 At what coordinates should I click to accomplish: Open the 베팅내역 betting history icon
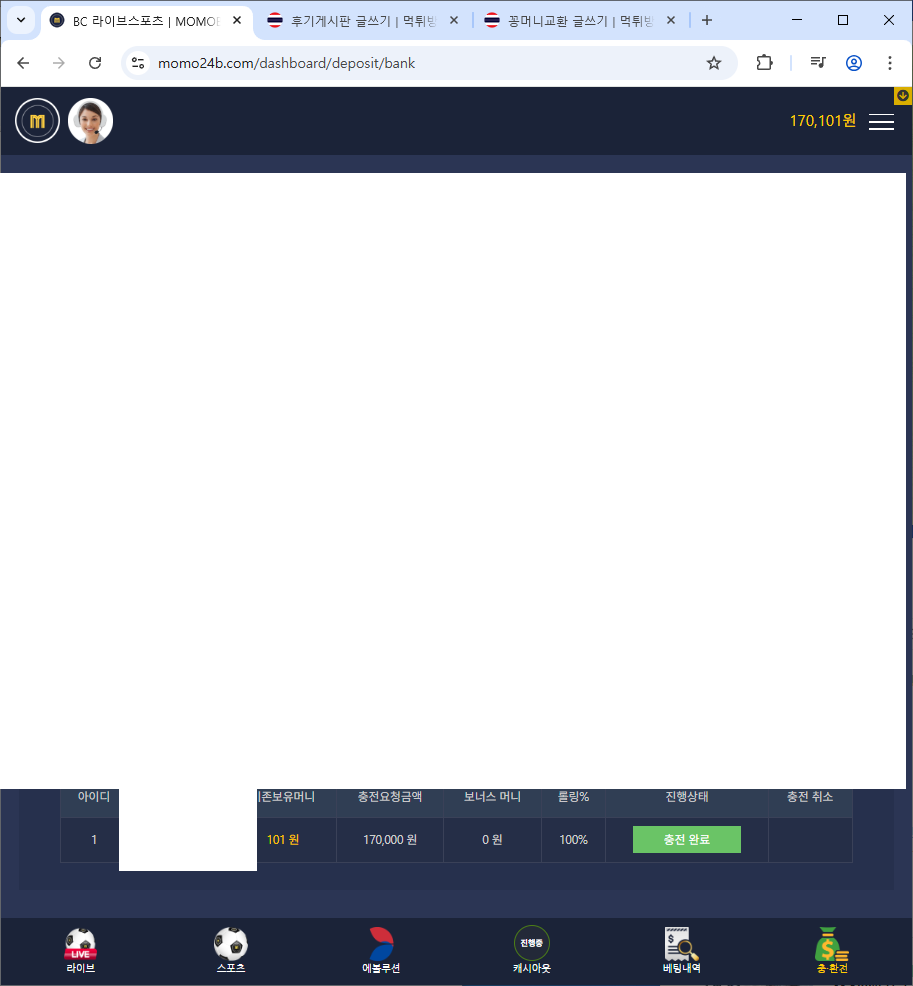681,949
